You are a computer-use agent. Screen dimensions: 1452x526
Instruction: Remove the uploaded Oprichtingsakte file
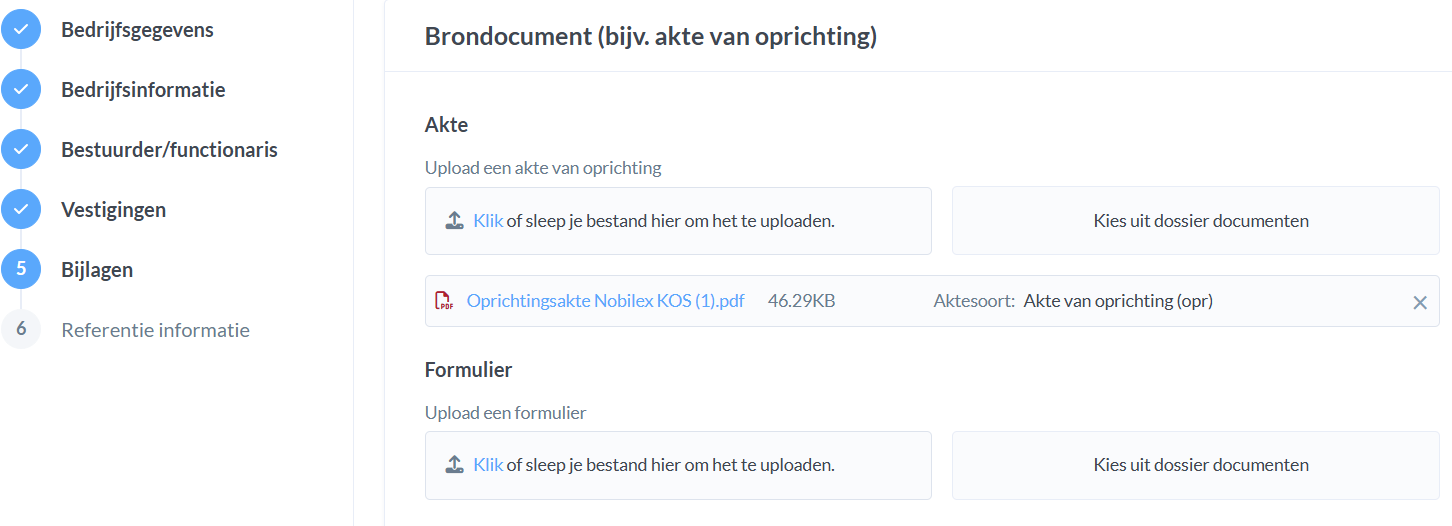pos(1419,302)
